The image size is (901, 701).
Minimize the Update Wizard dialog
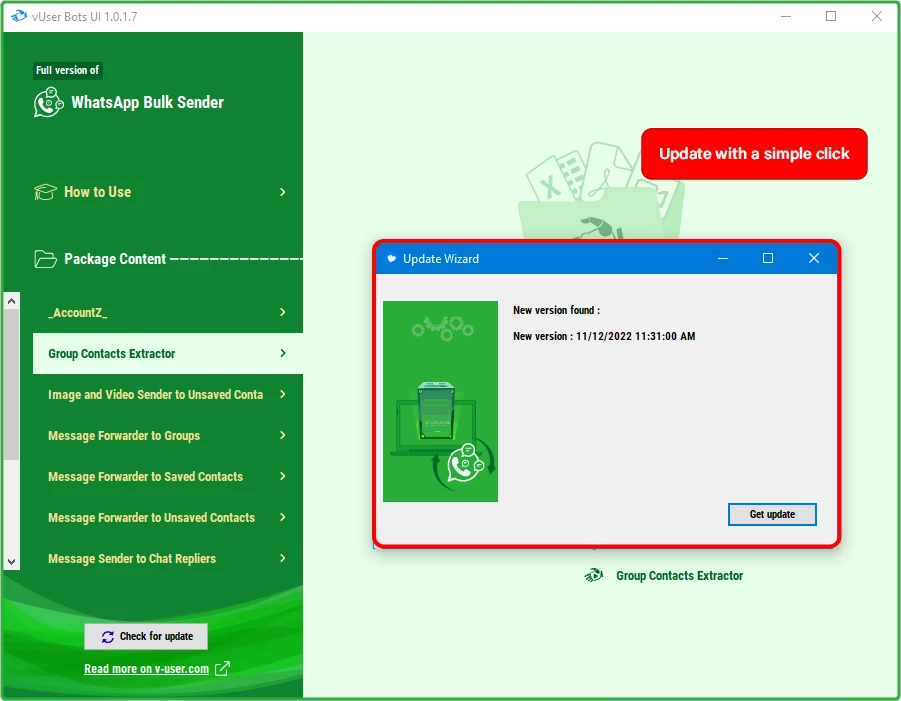[723, 259]
